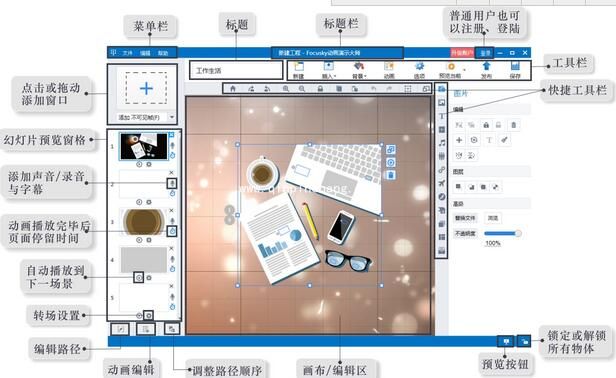Click the plus box to add a frame
The image size is (616, 378).
[146, 88]
